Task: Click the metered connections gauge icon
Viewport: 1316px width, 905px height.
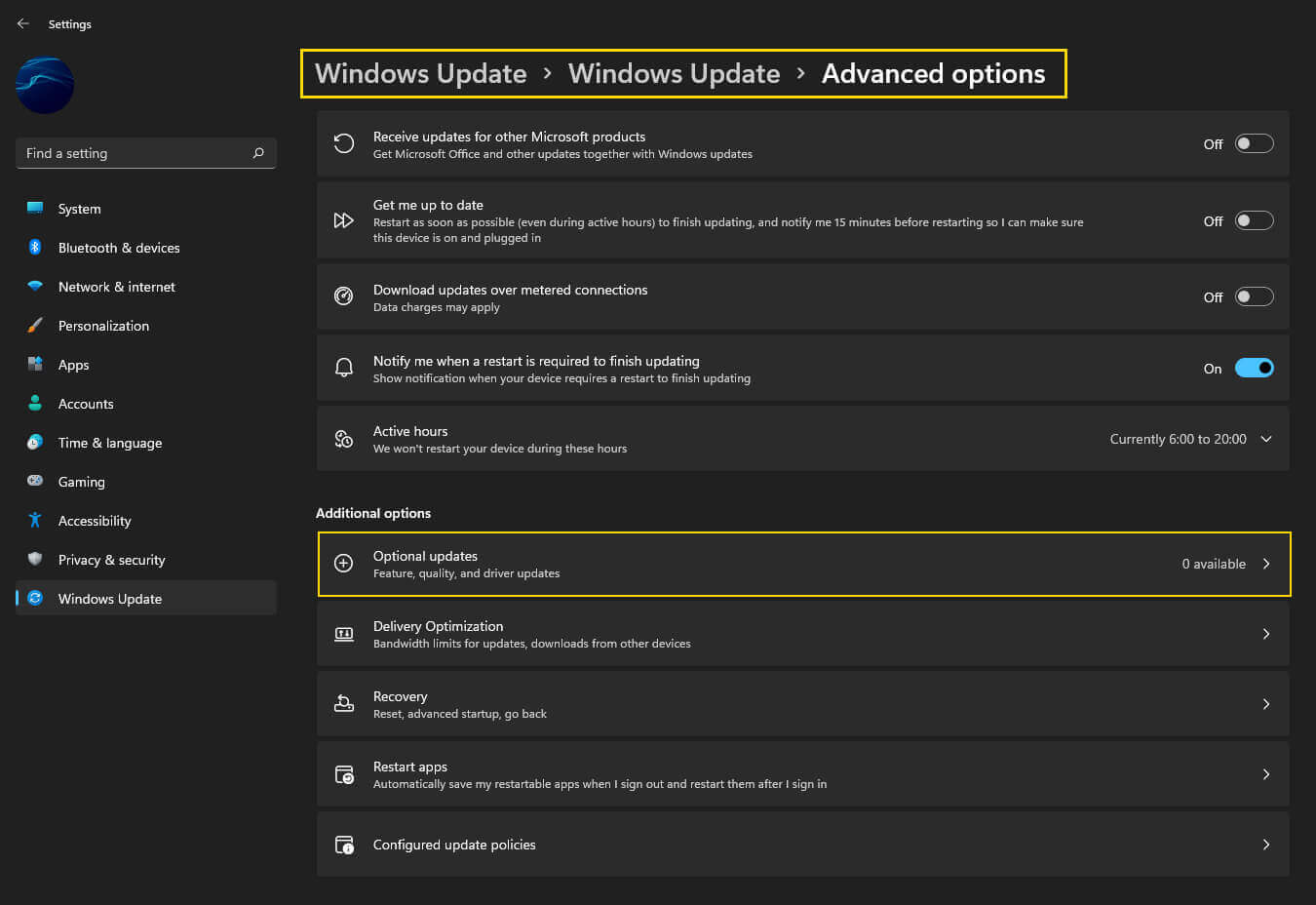Action: [344, 296]
